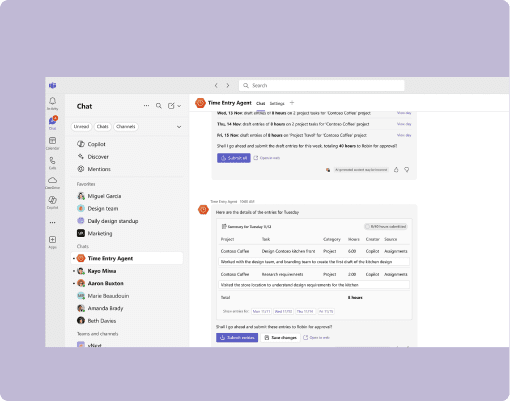Edit the Design Contoso kitchen notes field

coord(314,262)
